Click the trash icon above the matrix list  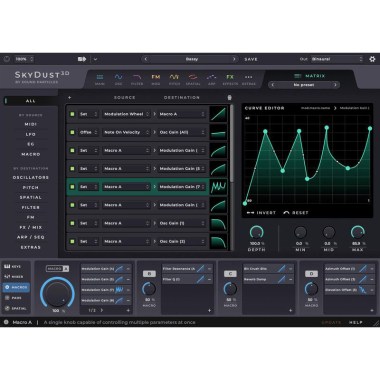click(x=229, y=98)
